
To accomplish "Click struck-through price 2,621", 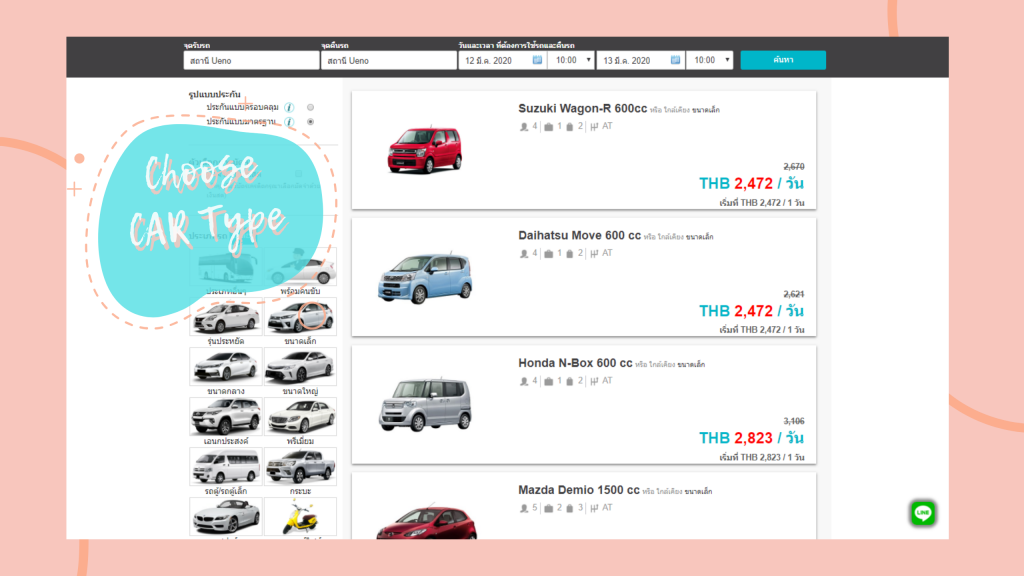I will click(x=793, y=294).
